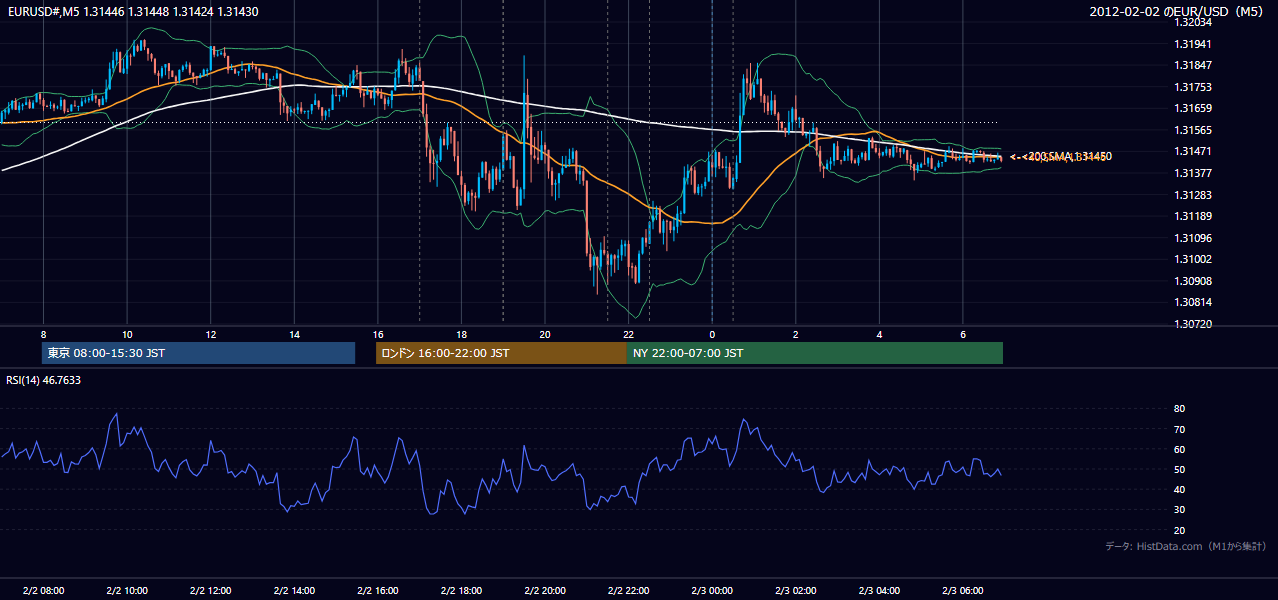The image size is (1278, 600).
Task: Click hour 10 on the price chart time axis
Action: pyautogui.click(x=127, y=334)
